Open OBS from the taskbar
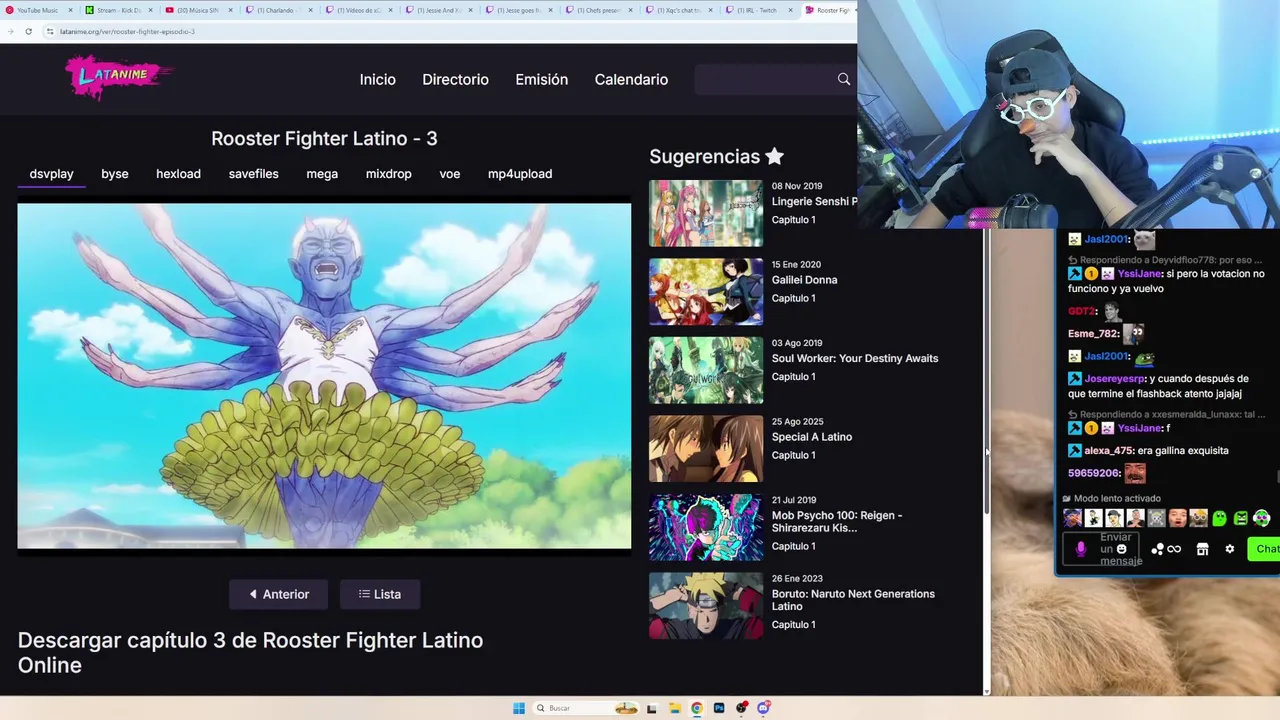Image resolution: width=1280 pixels, height=720 pixels. click(741, 708)
